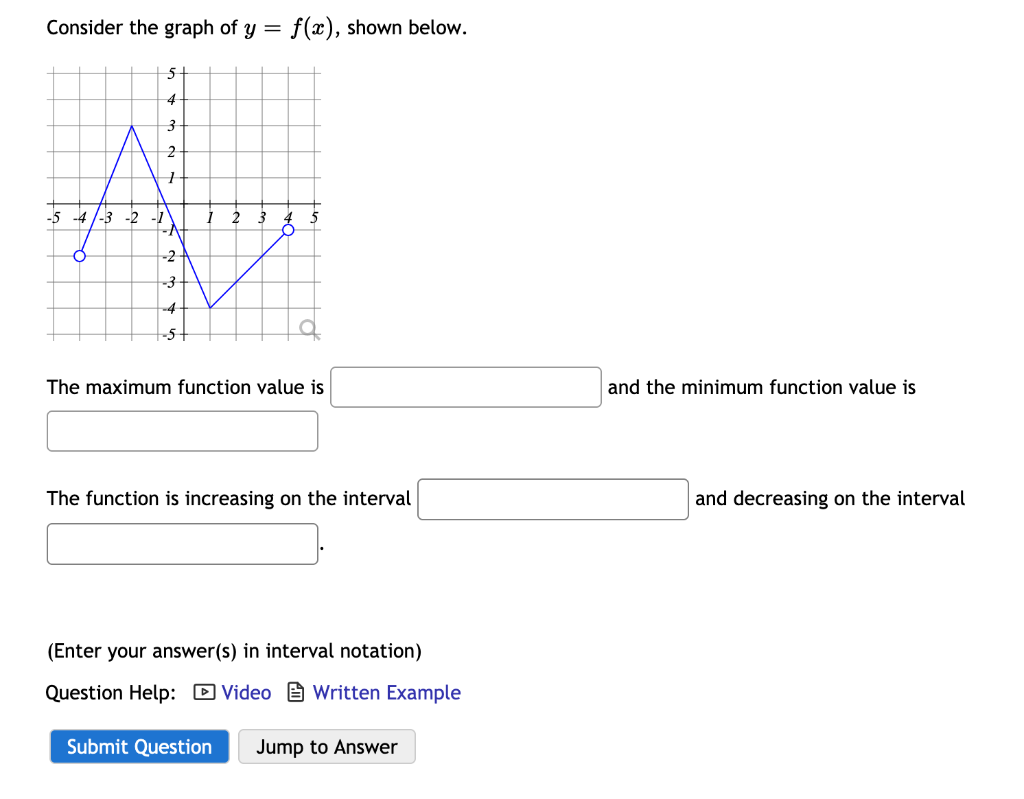Click the maximum function value input box
This screenshot has height=799, width=1024.
[x=464, y=387]
